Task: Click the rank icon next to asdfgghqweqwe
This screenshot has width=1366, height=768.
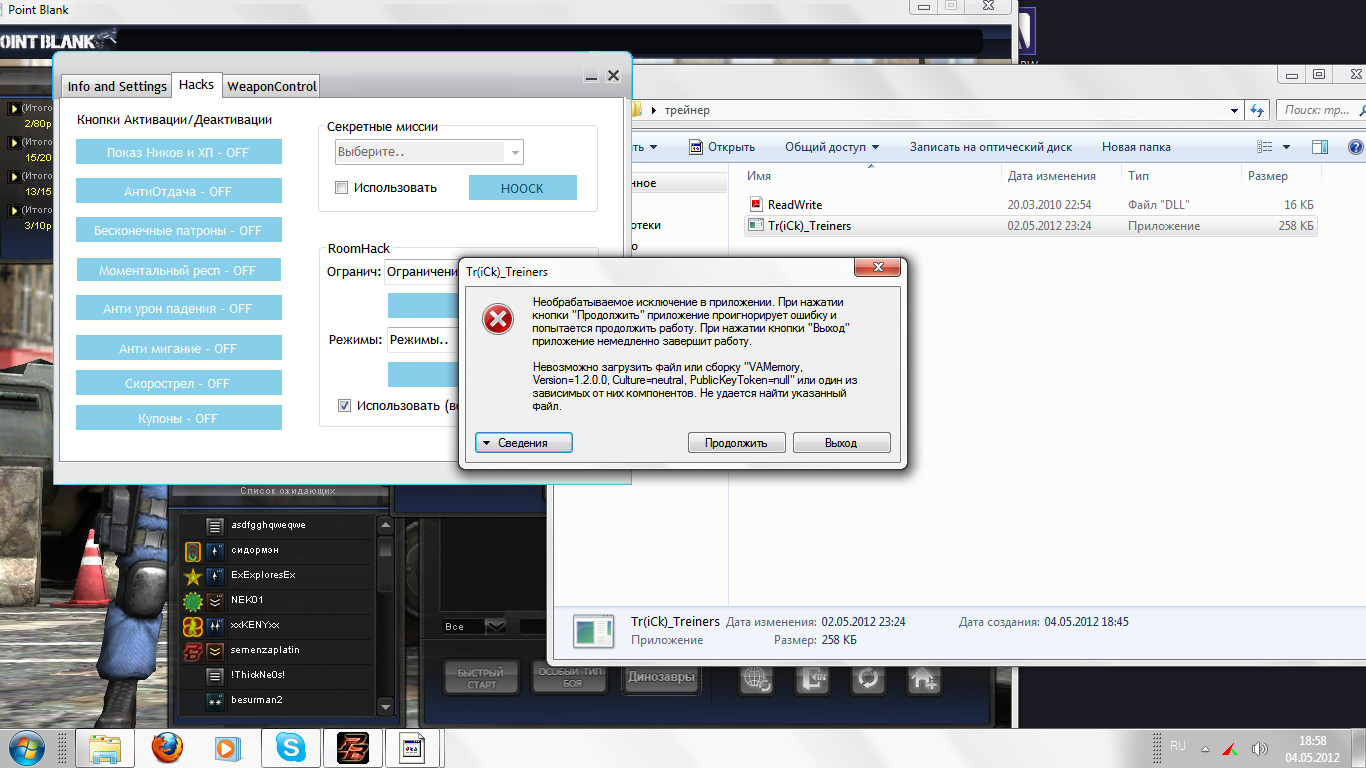Action: (215, 526)
